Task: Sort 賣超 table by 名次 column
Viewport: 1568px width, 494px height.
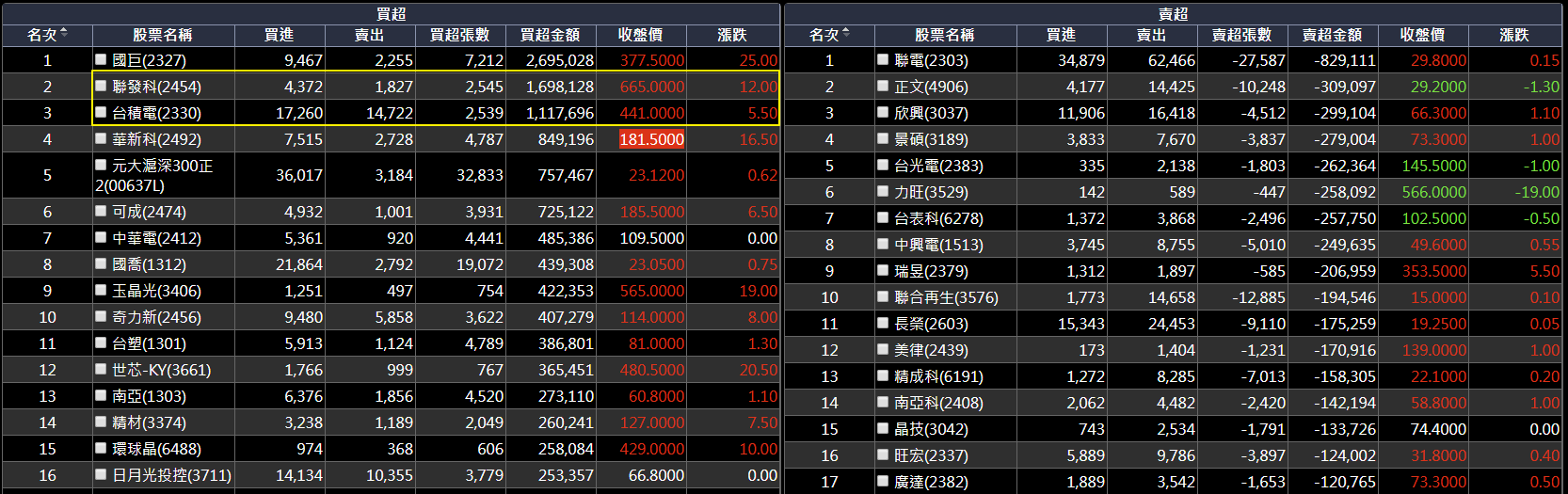Action: [x=829, y=35]
